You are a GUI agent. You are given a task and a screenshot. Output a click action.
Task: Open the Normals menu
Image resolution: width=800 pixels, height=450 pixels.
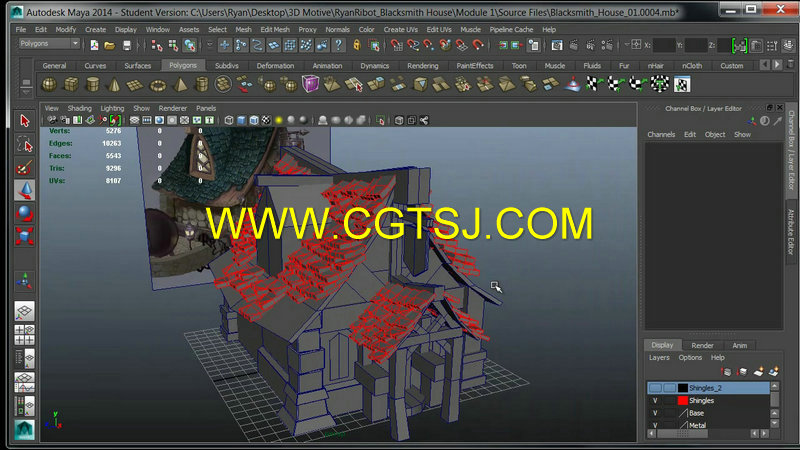coord(338,30)
